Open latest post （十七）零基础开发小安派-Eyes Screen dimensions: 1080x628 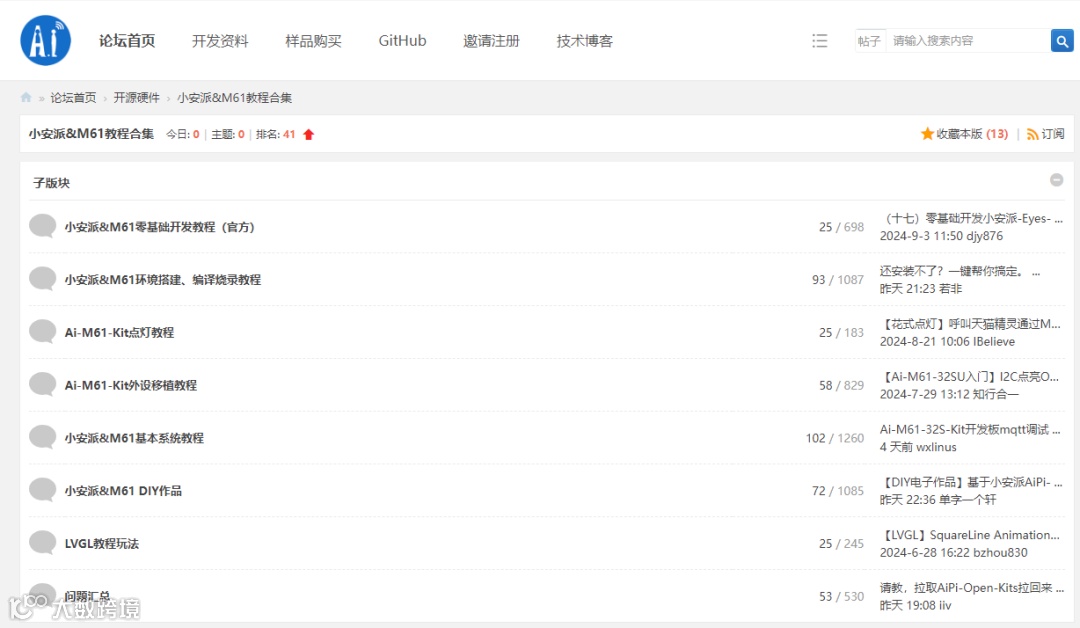pyautogui.click(x=971, y=218)
